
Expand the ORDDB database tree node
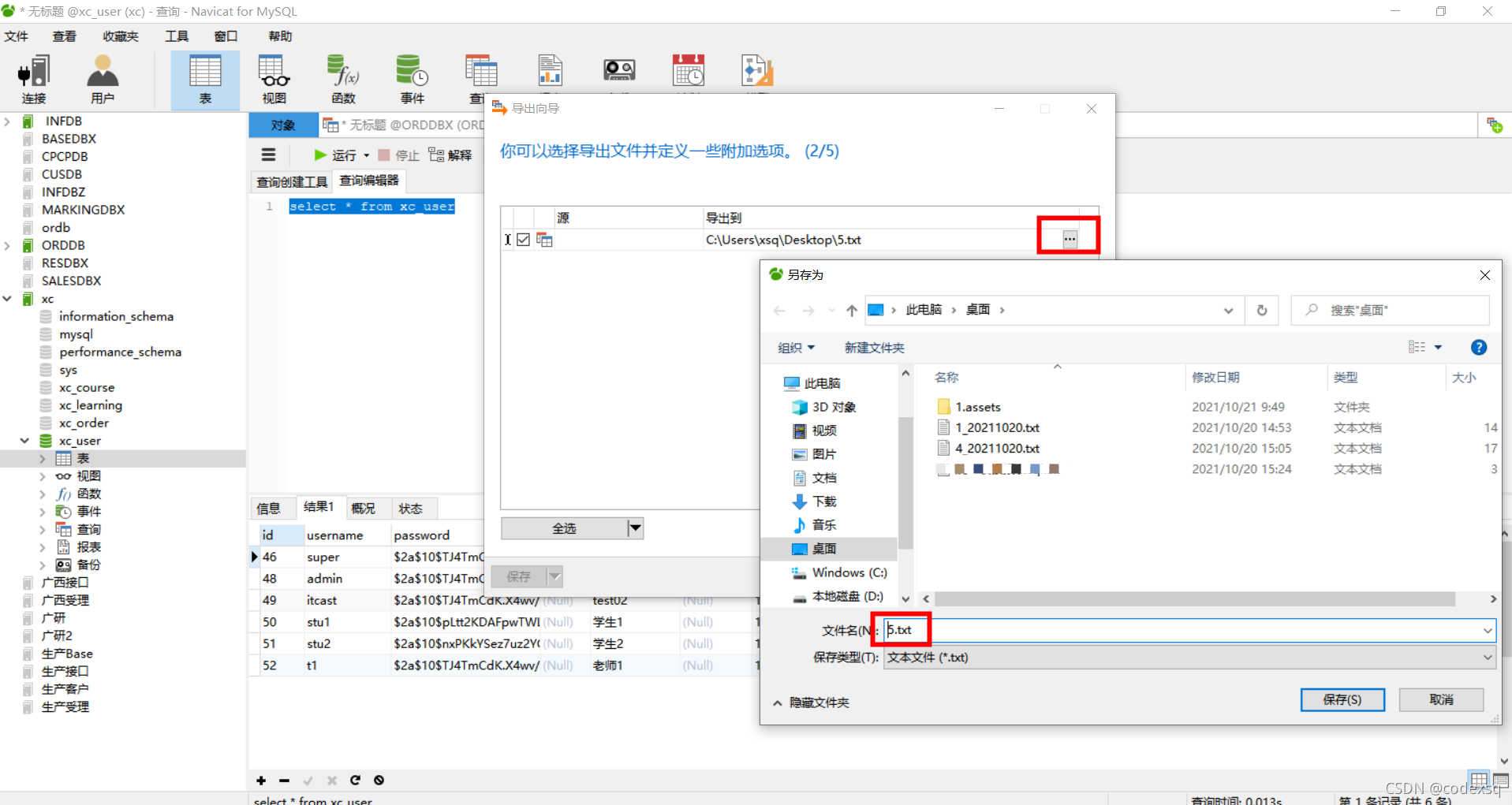click(7, 245)
